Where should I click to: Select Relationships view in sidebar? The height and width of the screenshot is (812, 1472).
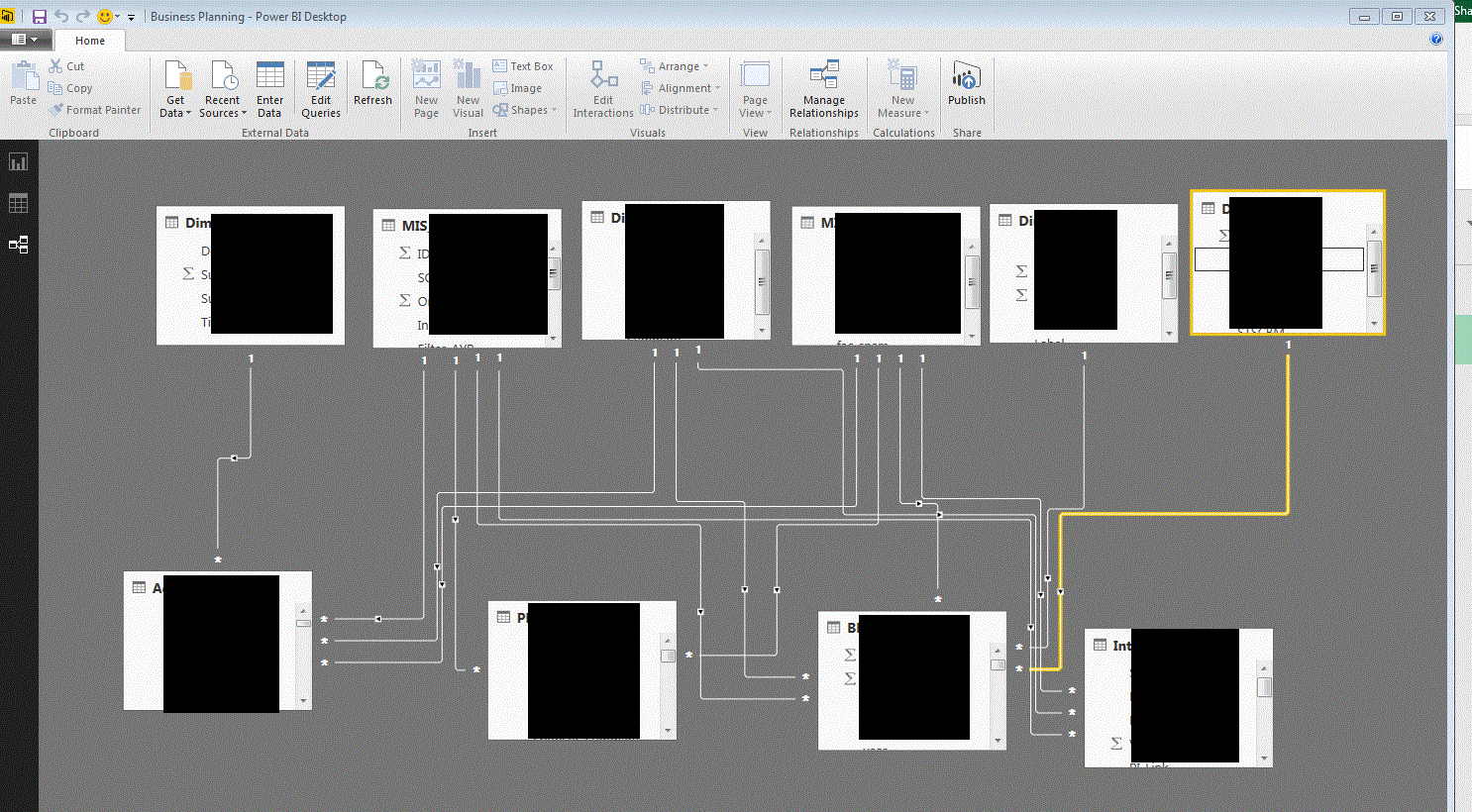click(19, 245)
